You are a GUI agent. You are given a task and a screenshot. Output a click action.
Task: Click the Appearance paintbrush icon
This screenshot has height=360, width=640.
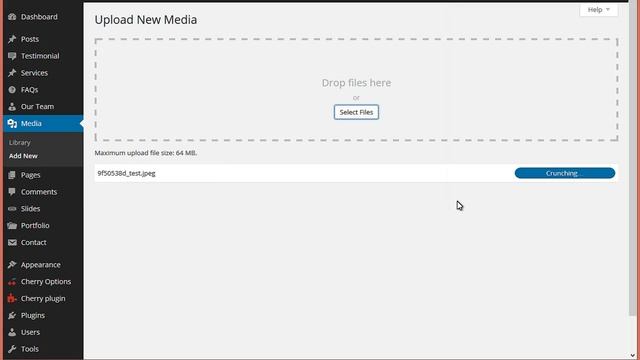click(x=12, y=265)
